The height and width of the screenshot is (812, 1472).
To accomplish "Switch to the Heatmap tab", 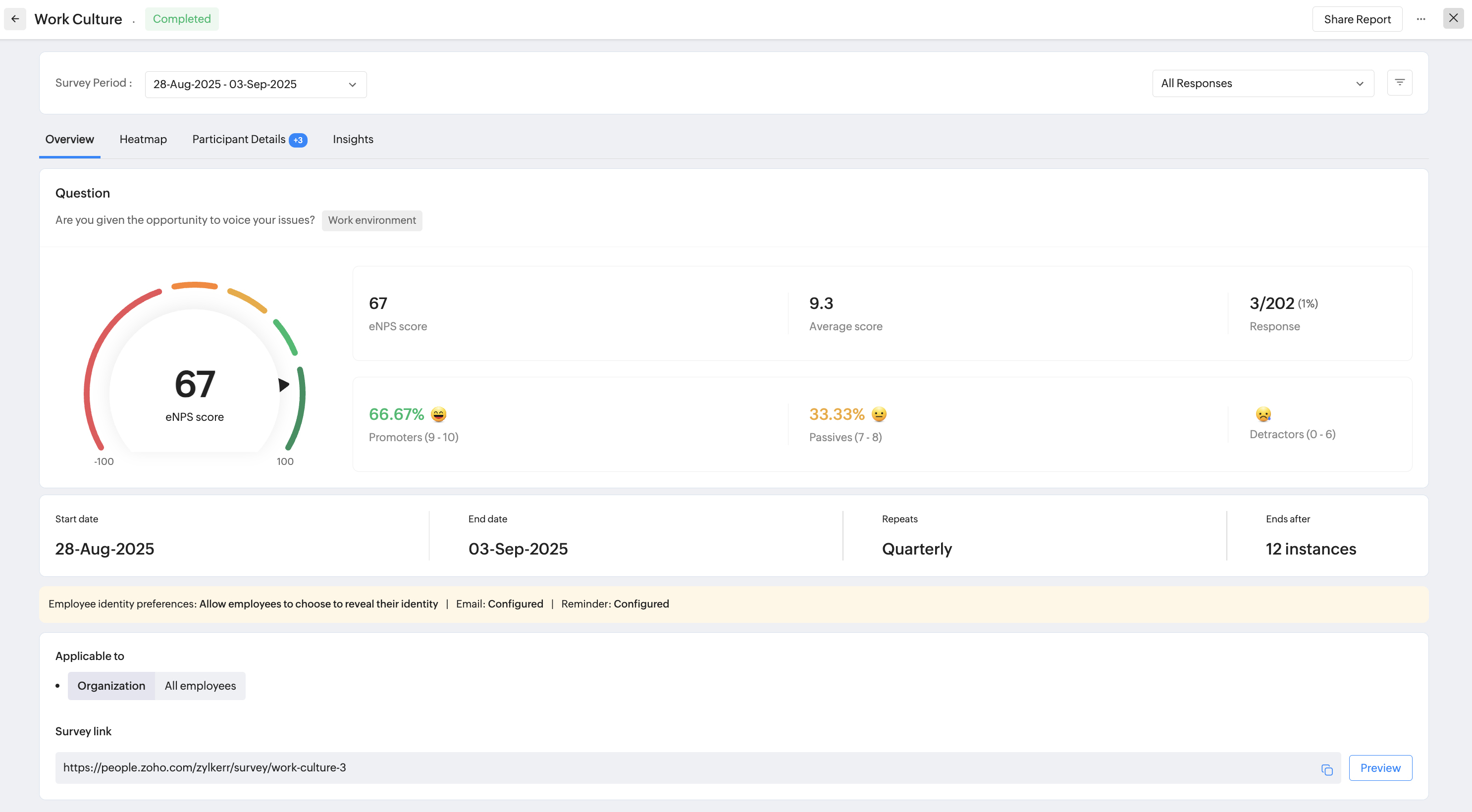I will [x=143, y=140].
